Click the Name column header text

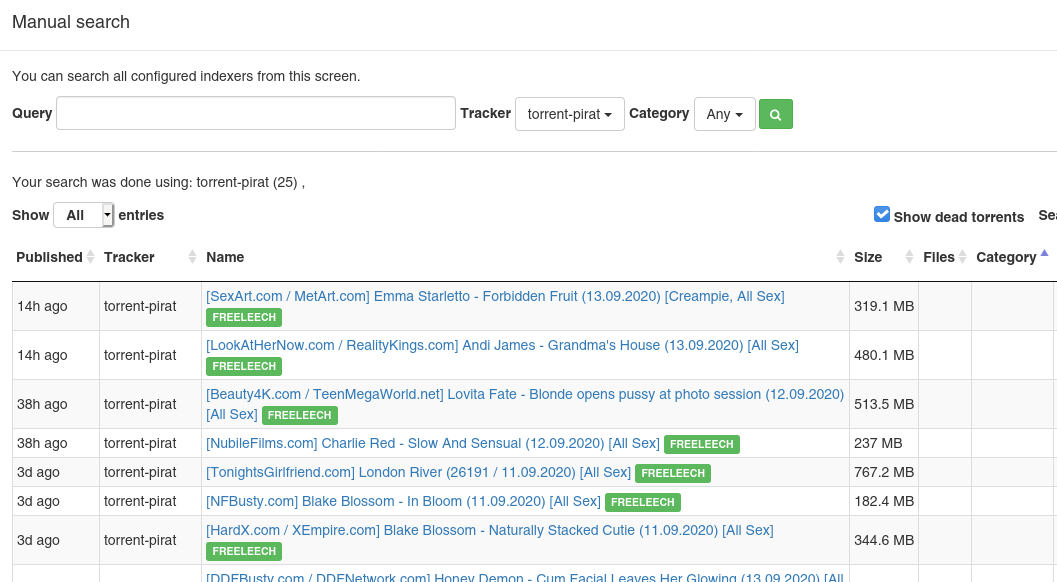(x=225, y=257)
